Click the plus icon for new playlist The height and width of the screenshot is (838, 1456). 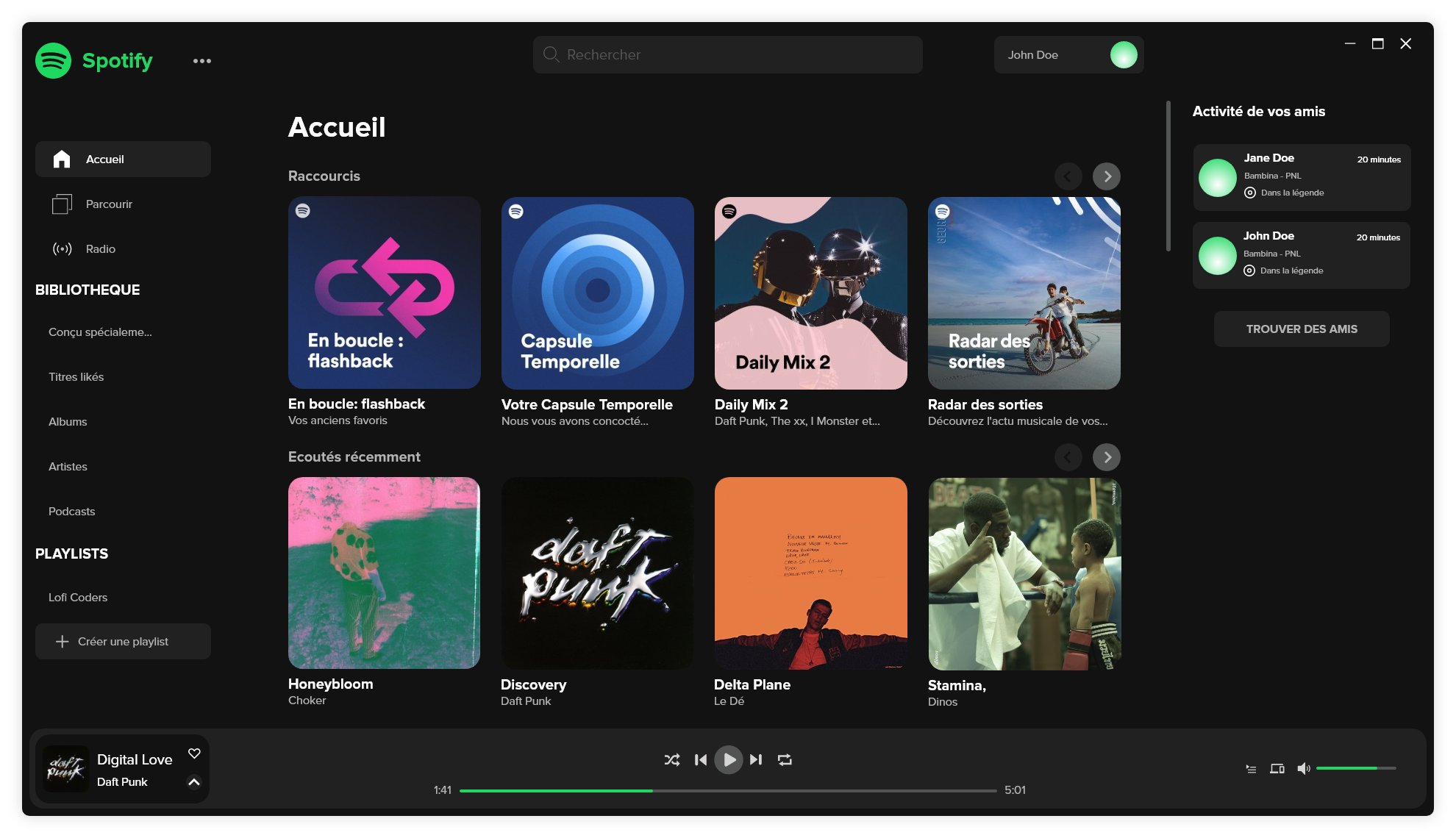[63, 642]
